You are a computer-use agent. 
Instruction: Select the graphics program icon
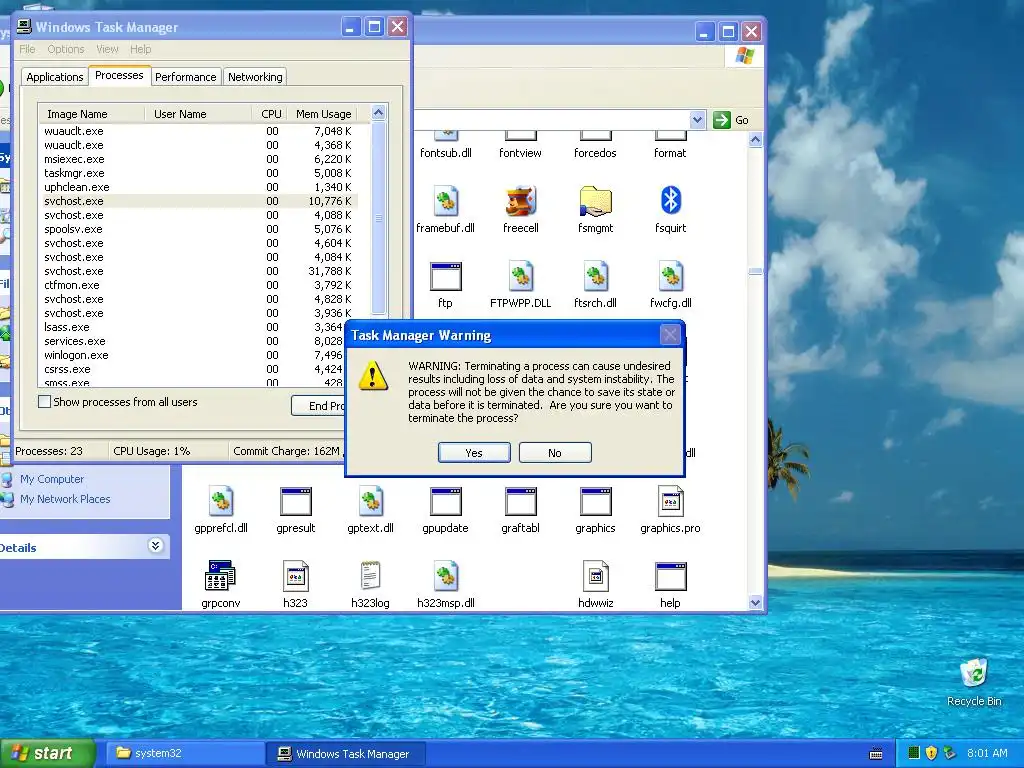pos(595,502)
